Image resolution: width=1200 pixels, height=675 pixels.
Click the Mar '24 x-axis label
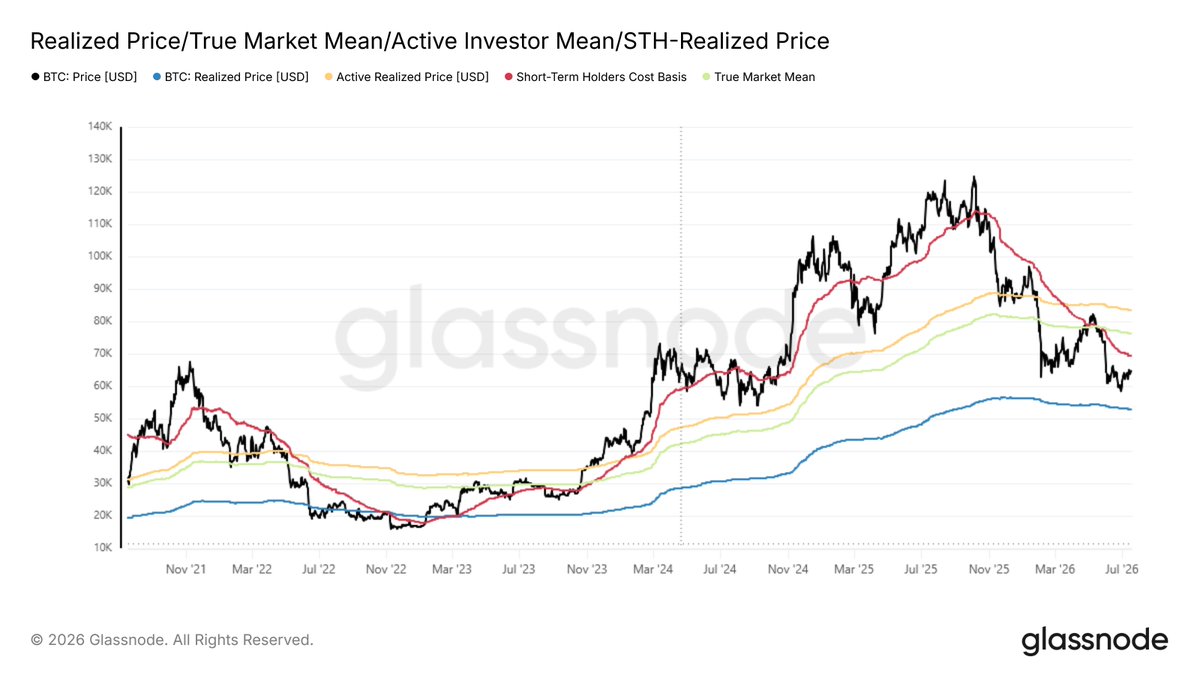pyautogui.click(x=653, y=569)
